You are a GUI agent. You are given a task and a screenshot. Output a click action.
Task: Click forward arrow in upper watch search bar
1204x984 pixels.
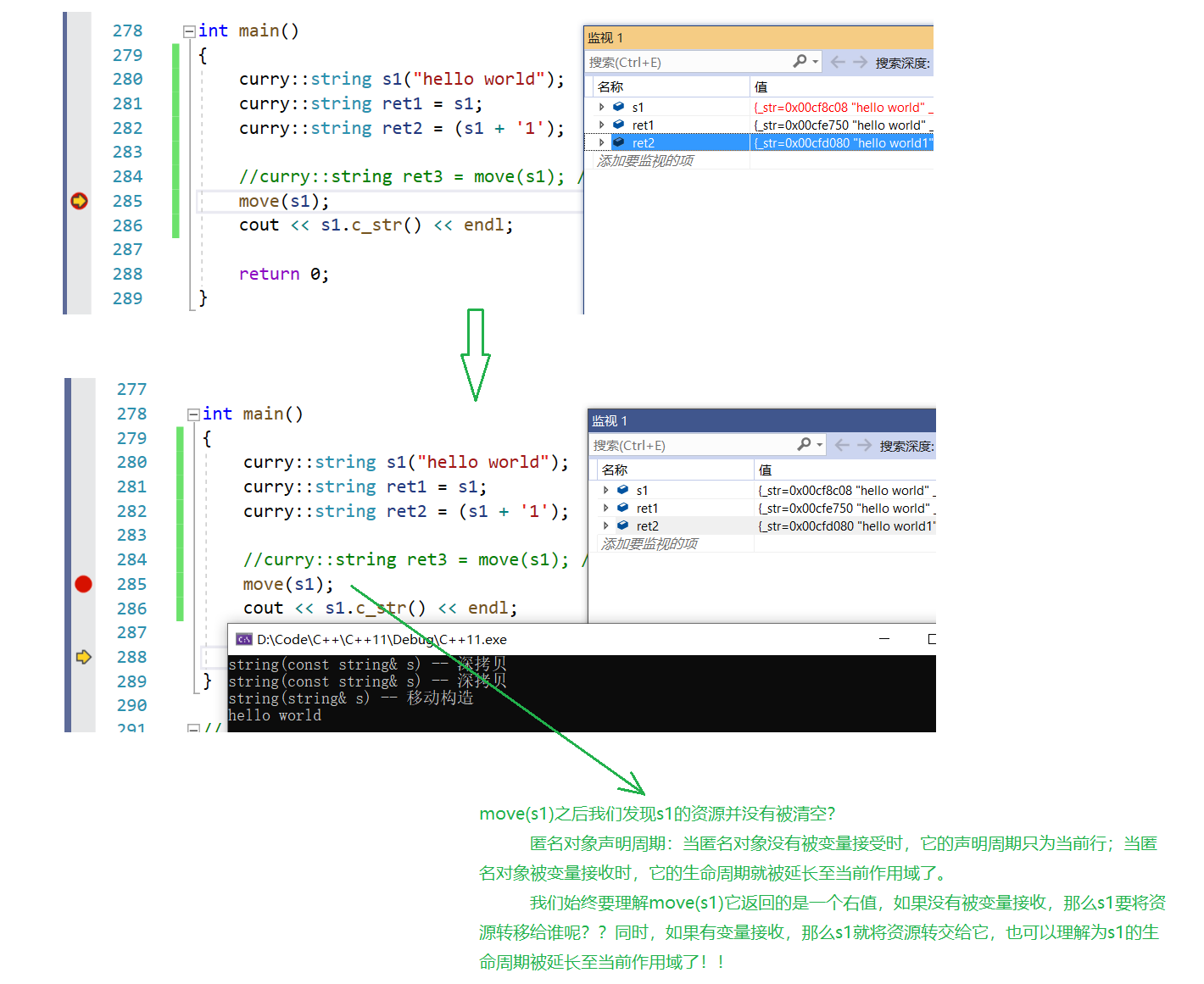[861, 62]
